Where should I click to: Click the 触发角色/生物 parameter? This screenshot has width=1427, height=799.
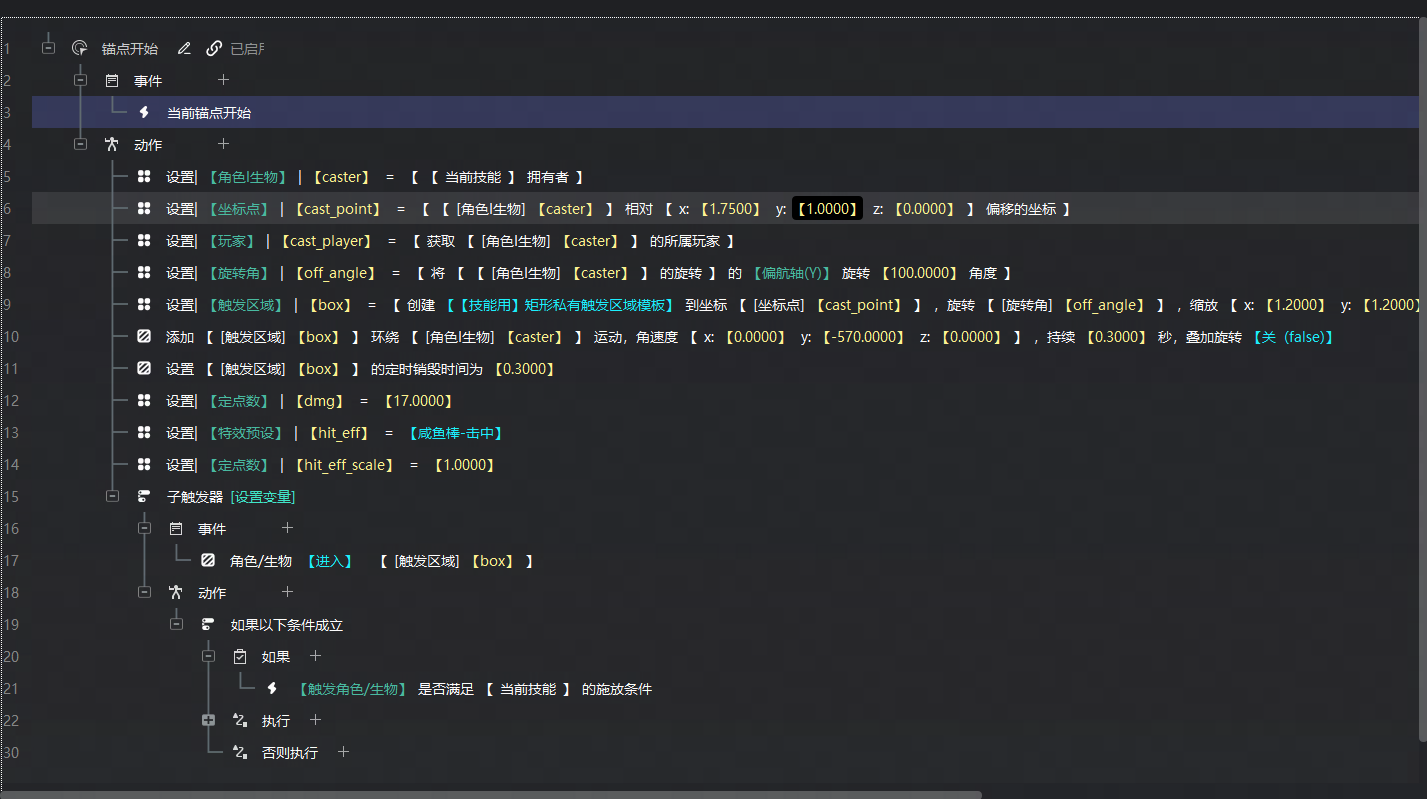coord(352,689)
